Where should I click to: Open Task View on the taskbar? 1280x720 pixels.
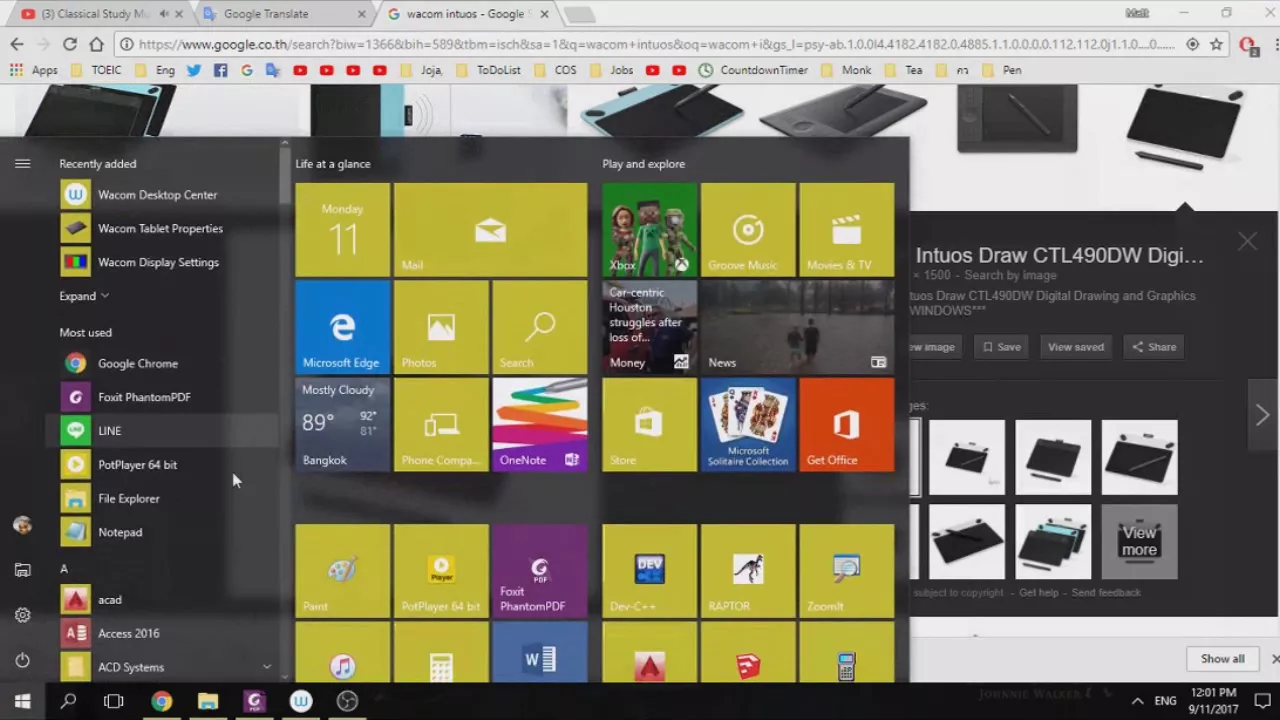coord(114,701)
